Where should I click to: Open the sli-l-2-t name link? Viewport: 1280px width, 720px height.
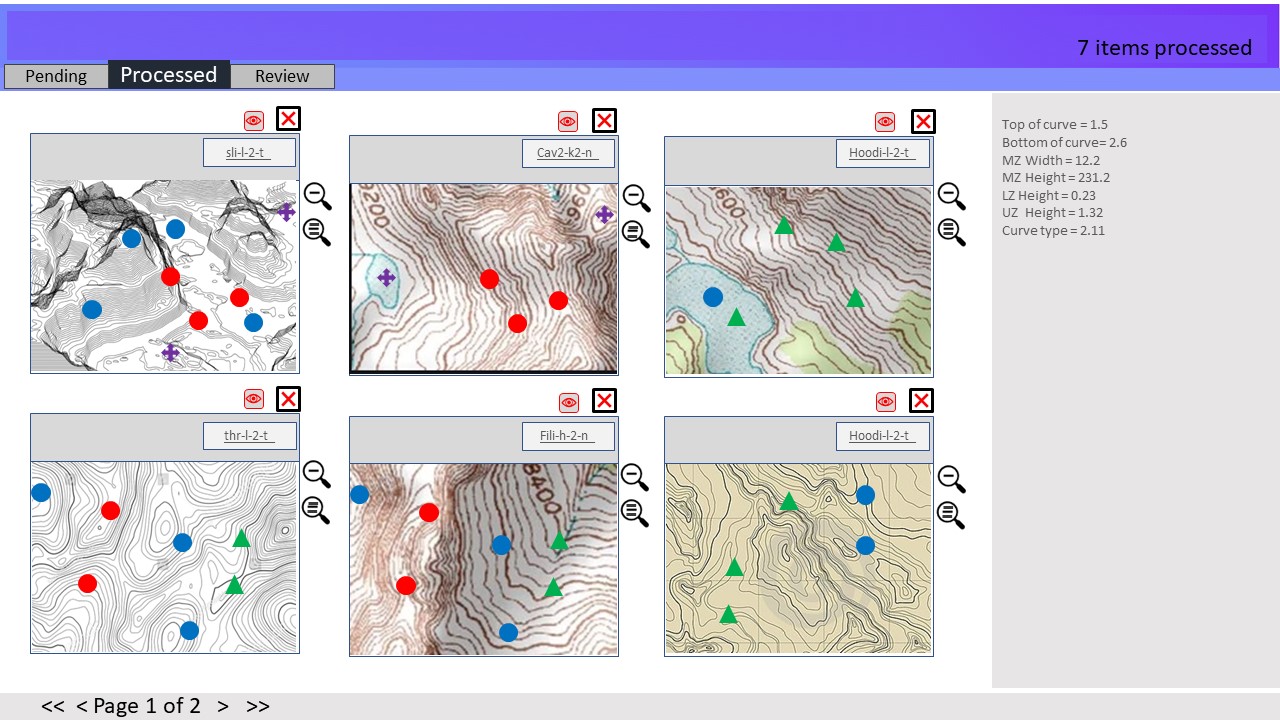pyautogui.click(x=249, y=153)
